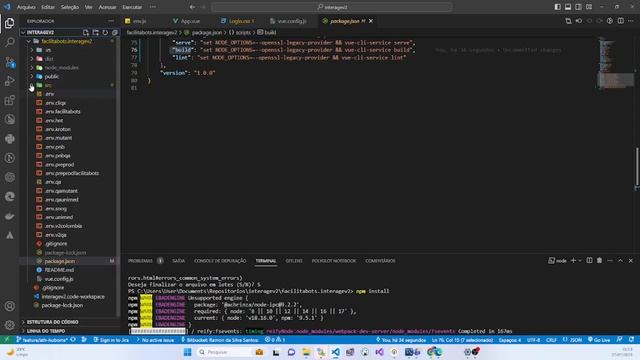The width and height of the screenshot is (640, 360).
Task: Click New File icon in Explorer header
Action: [x=86, y=32]
